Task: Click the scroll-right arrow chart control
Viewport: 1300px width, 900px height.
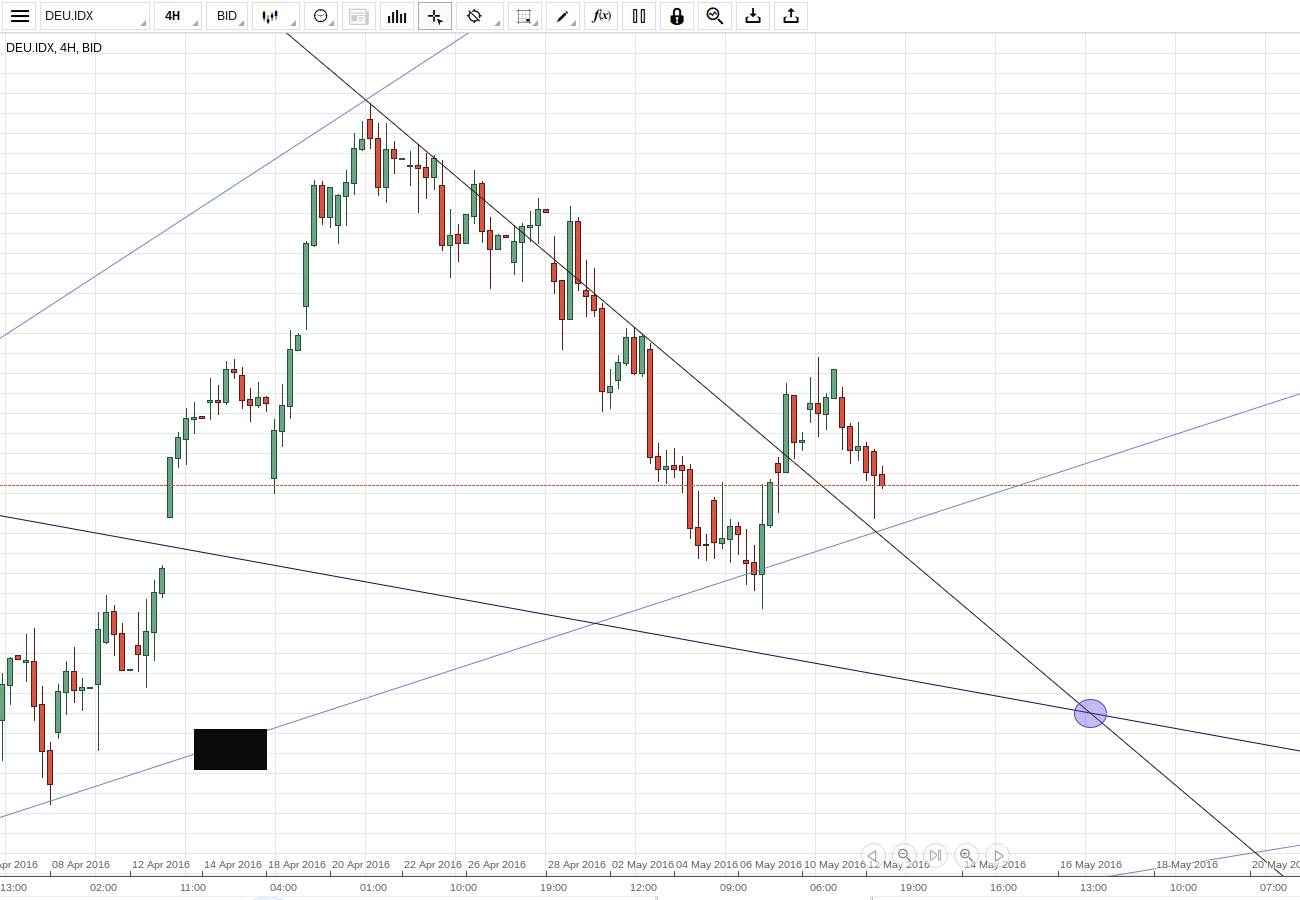Action: click(998, 855)
